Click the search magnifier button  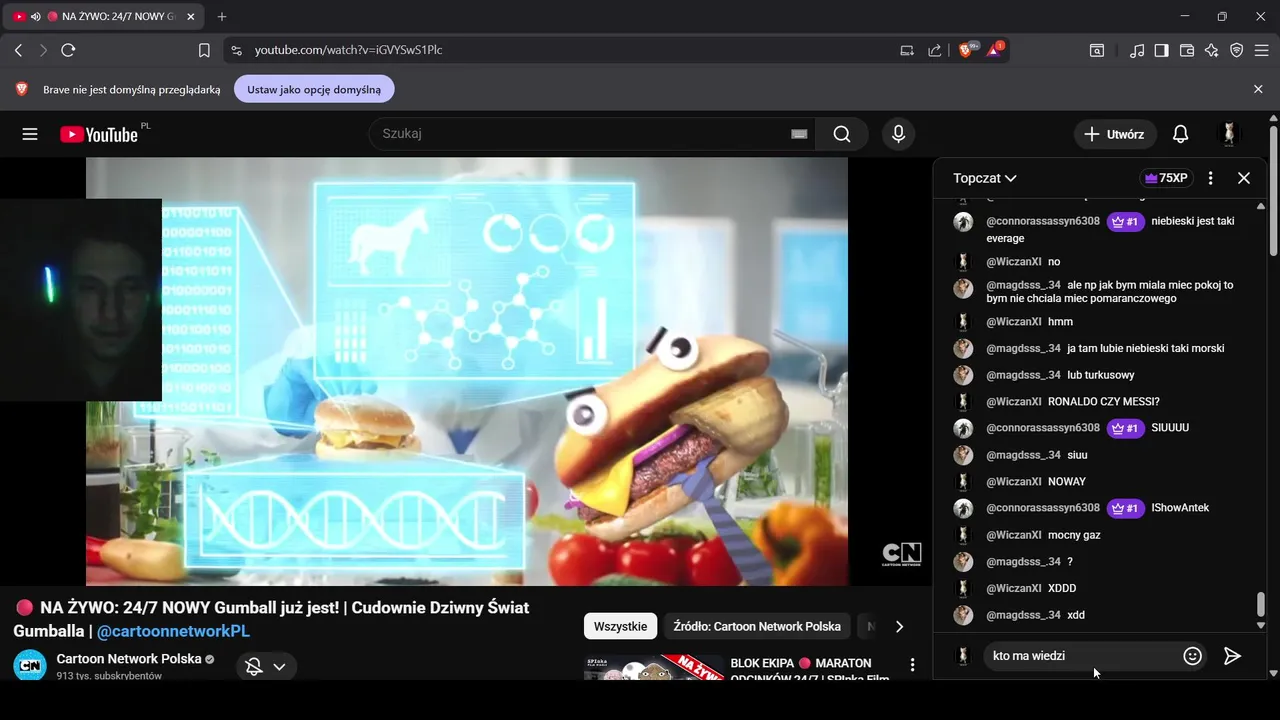[x=842, y=134]
